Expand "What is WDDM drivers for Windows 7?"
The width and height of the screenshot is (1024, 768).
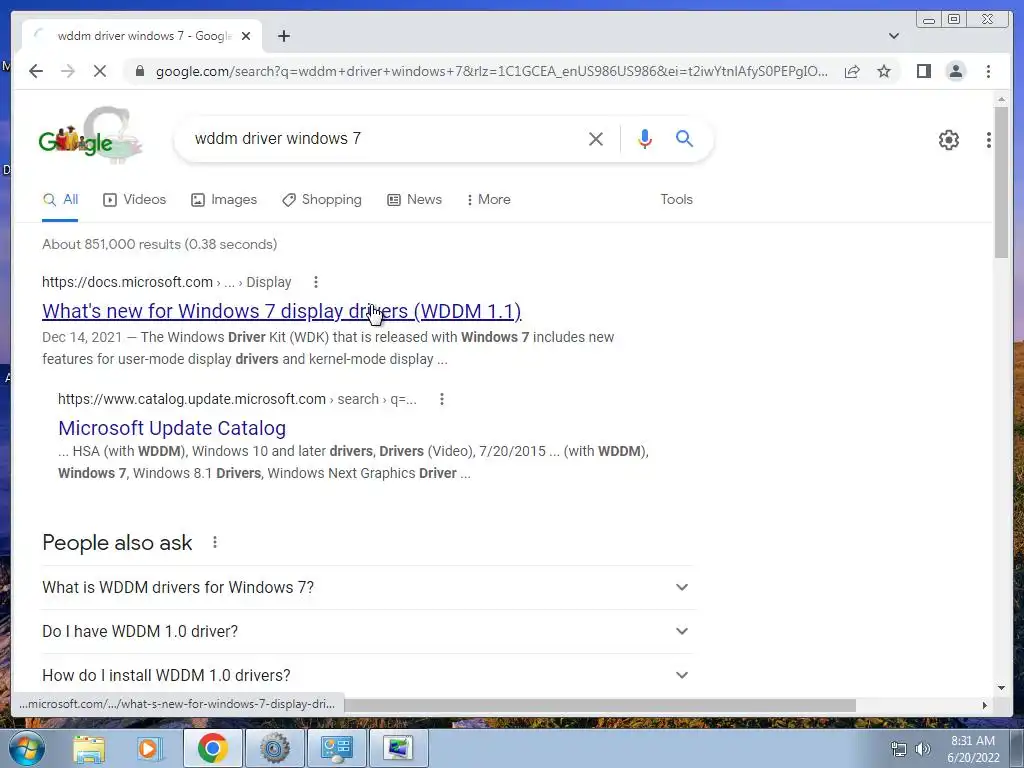point(367,587)
